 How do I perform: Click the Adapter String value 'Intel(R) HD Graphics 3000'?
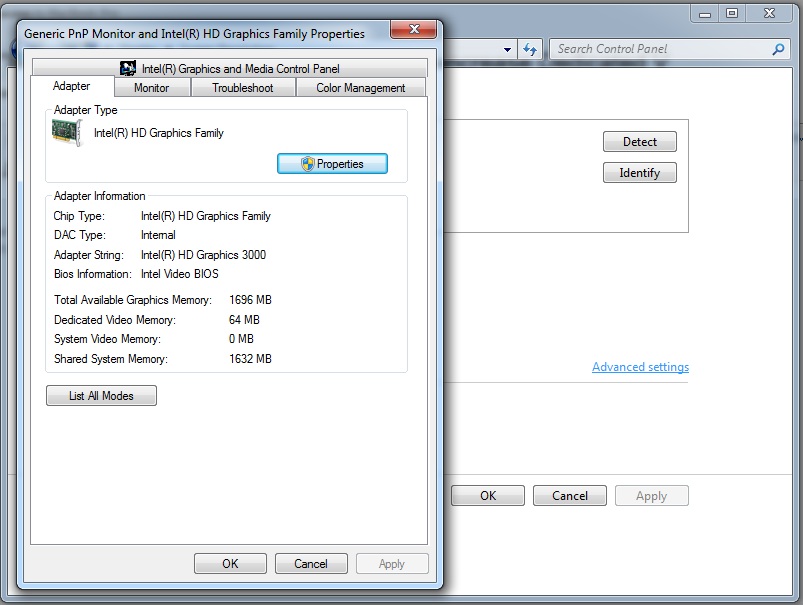tap(203, 255)
